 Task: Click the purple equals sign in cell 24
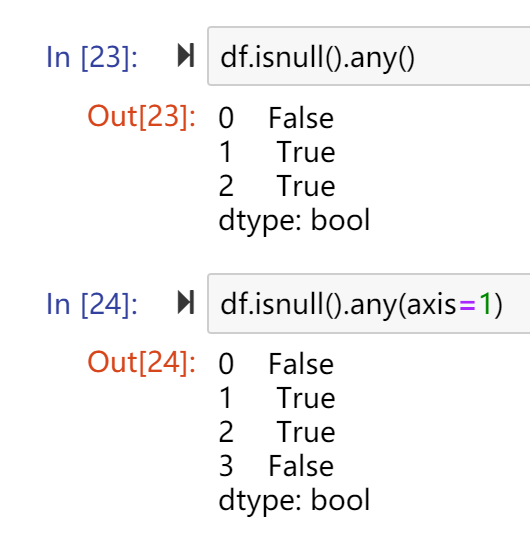[467, 305]
